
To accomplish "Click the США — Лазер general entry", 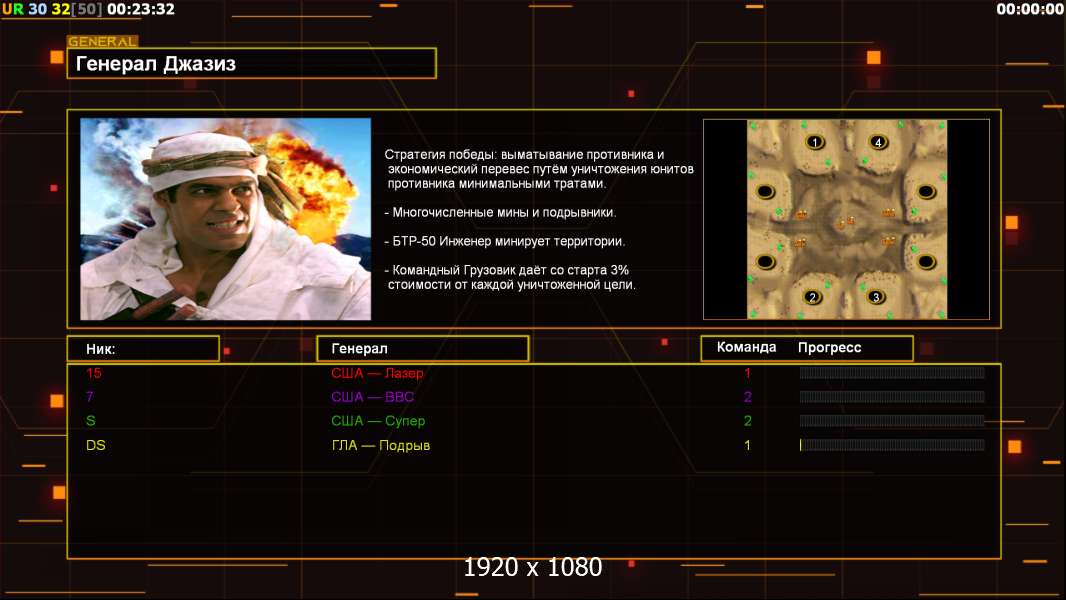I will tap(377, 373).
